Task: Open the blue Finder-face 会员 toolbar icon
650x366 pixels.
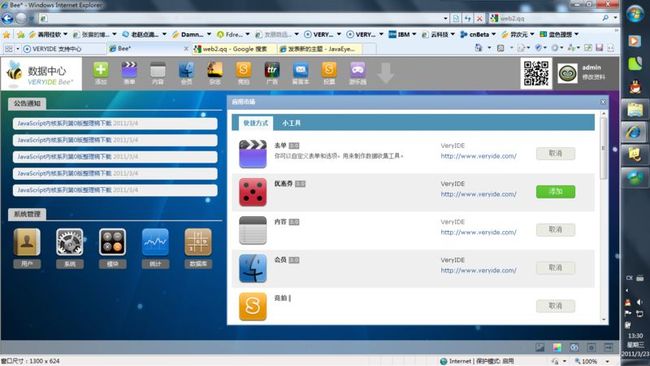Action: pyautogui.click(x=187, y=70)
